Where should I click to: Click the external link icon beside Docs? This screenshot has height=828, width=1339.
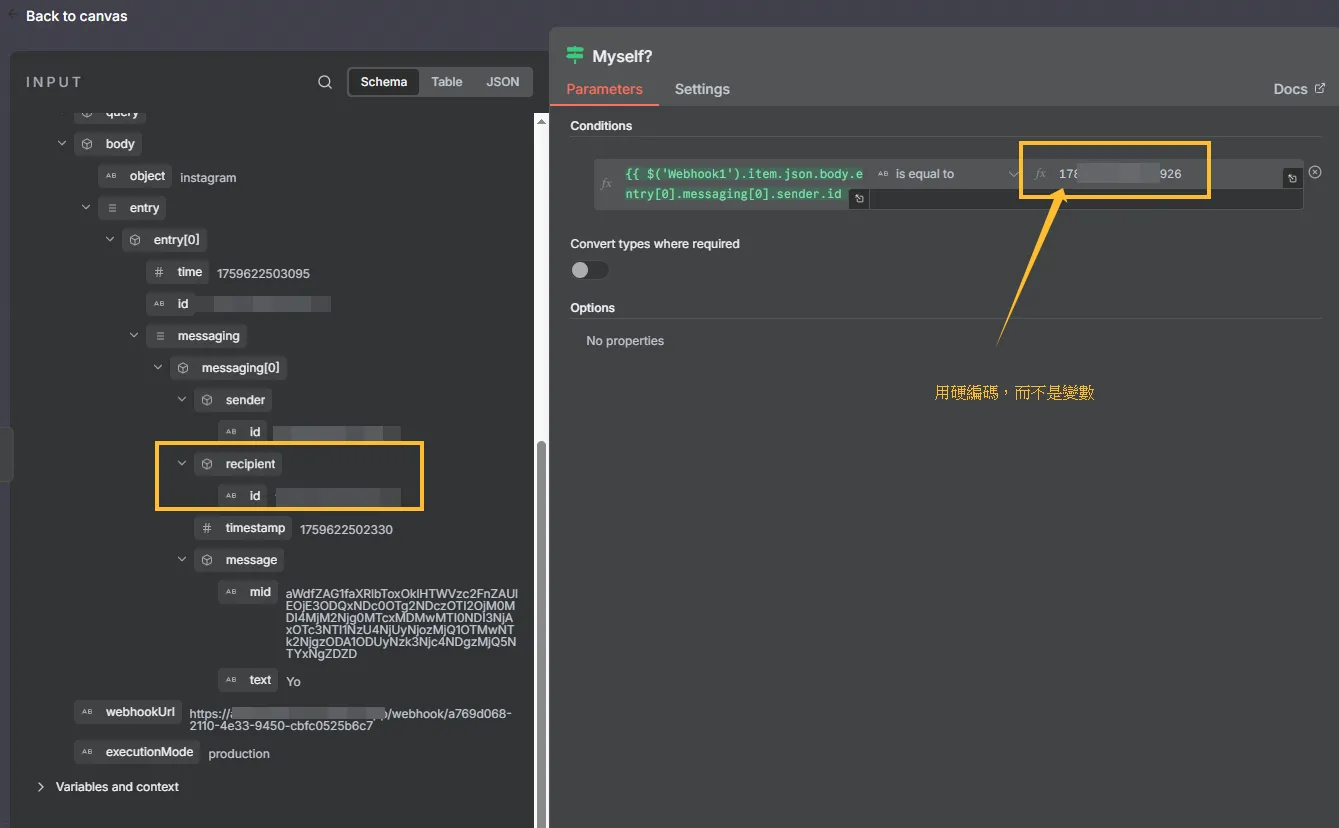click(x=1320, y=89)
